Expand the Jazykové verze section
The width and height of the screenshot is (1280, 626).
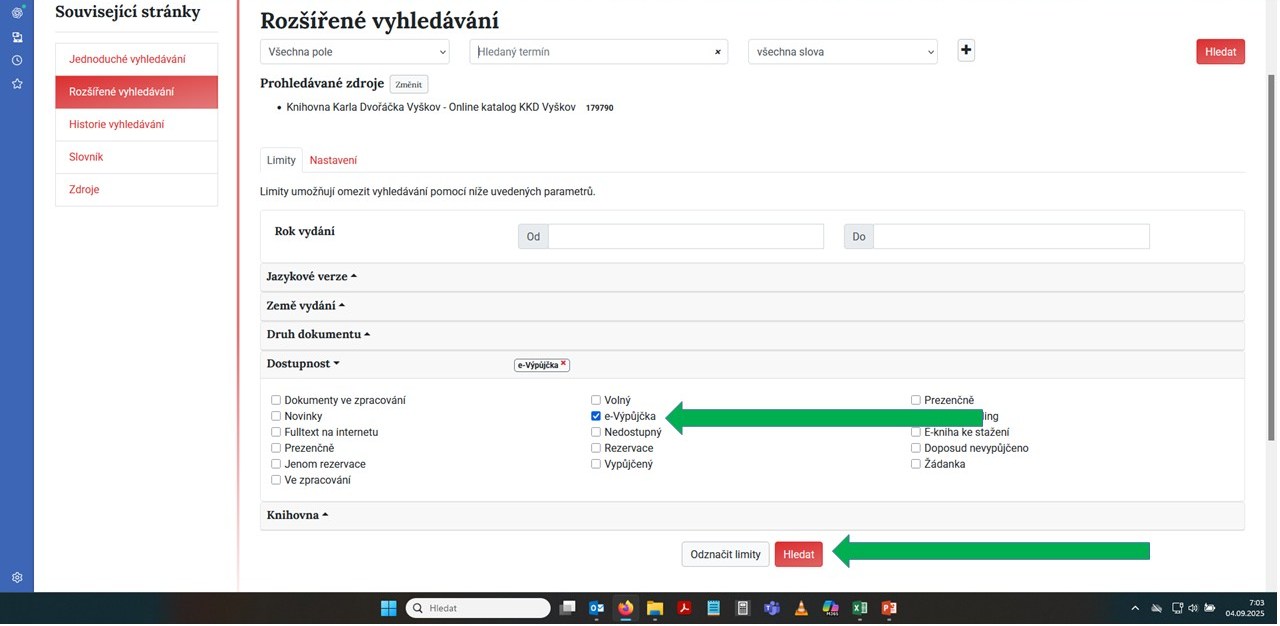point(311,276)
